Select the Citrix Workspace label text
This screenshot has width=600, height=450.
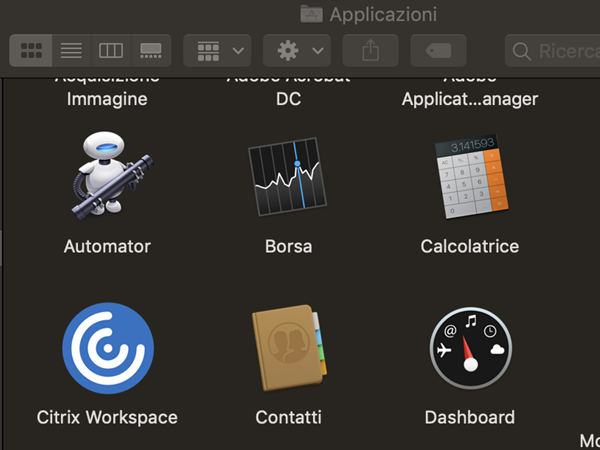pos(107,417)
